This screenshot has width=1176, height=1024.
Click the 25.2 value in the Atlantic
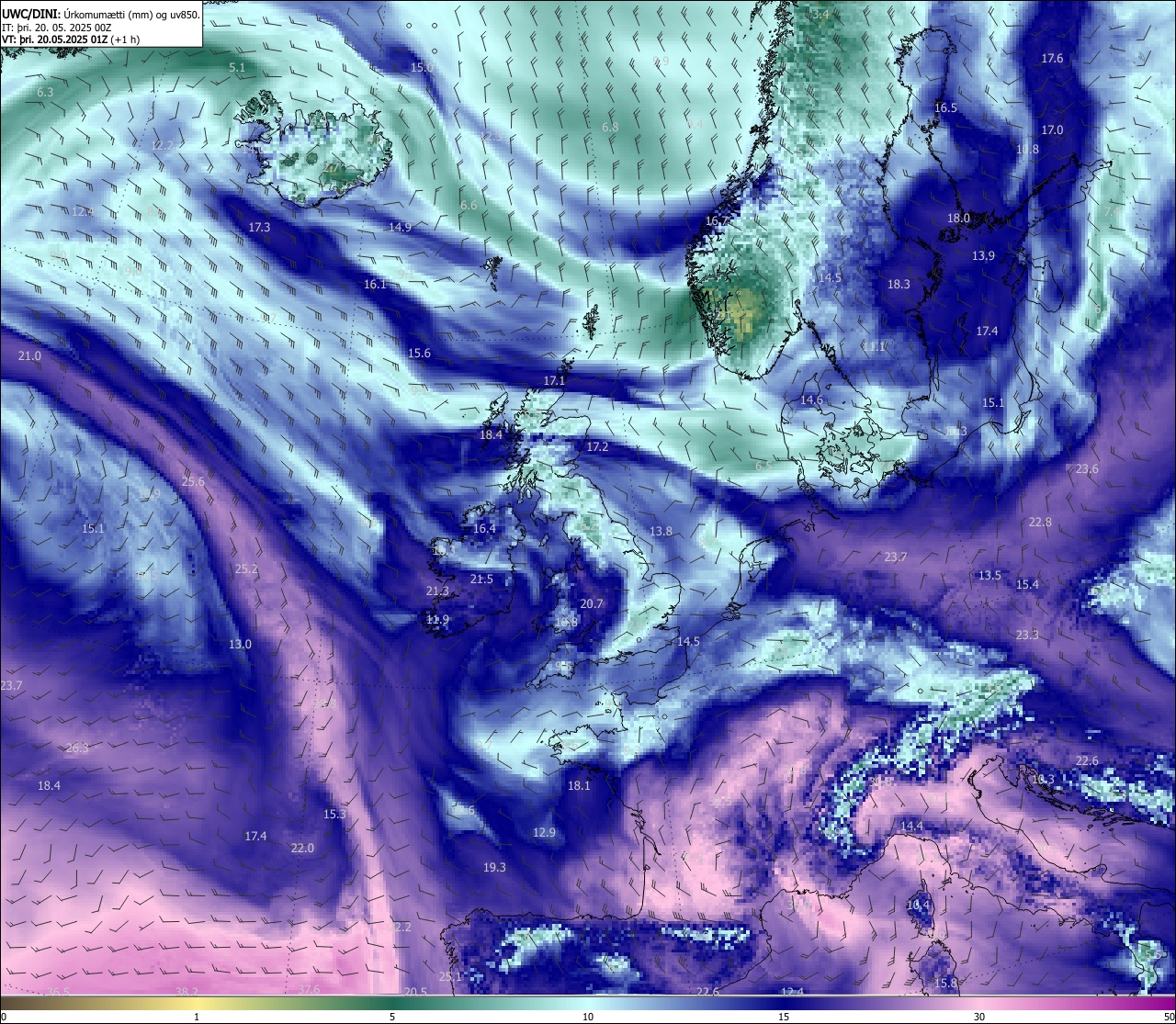(x=246, y=569)
